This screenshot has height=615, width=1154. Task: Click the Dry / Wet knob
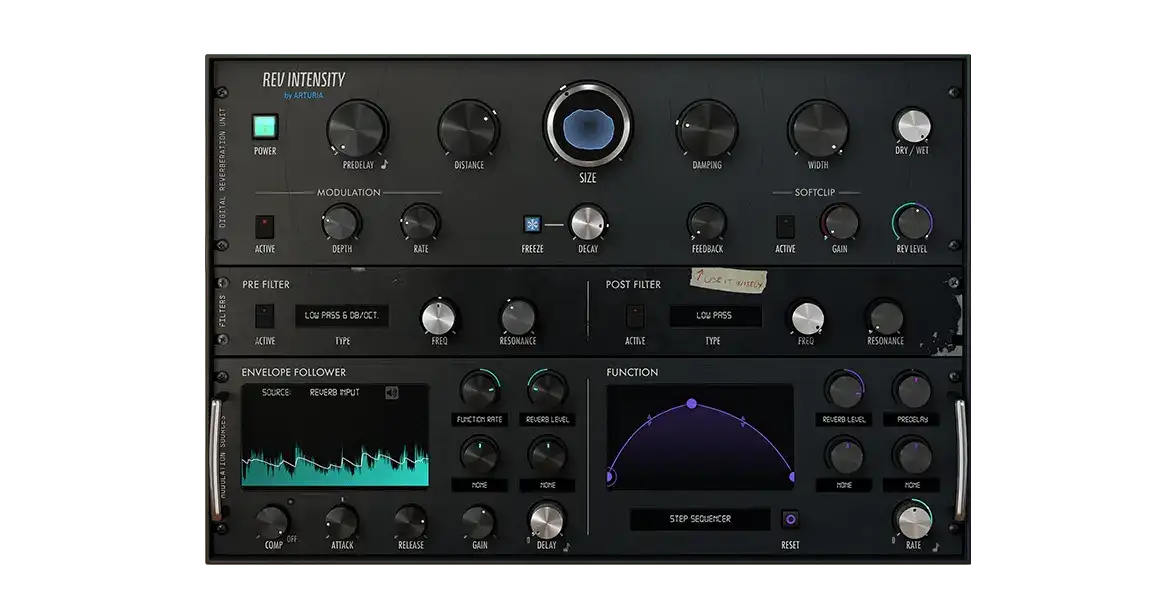pyautogui.click(x=913, y=126)
